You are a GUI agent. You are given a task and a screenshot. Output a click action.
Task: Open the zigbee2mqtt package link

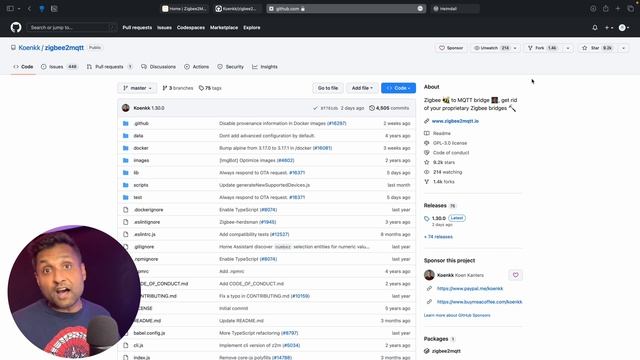(x=446, y=351)
